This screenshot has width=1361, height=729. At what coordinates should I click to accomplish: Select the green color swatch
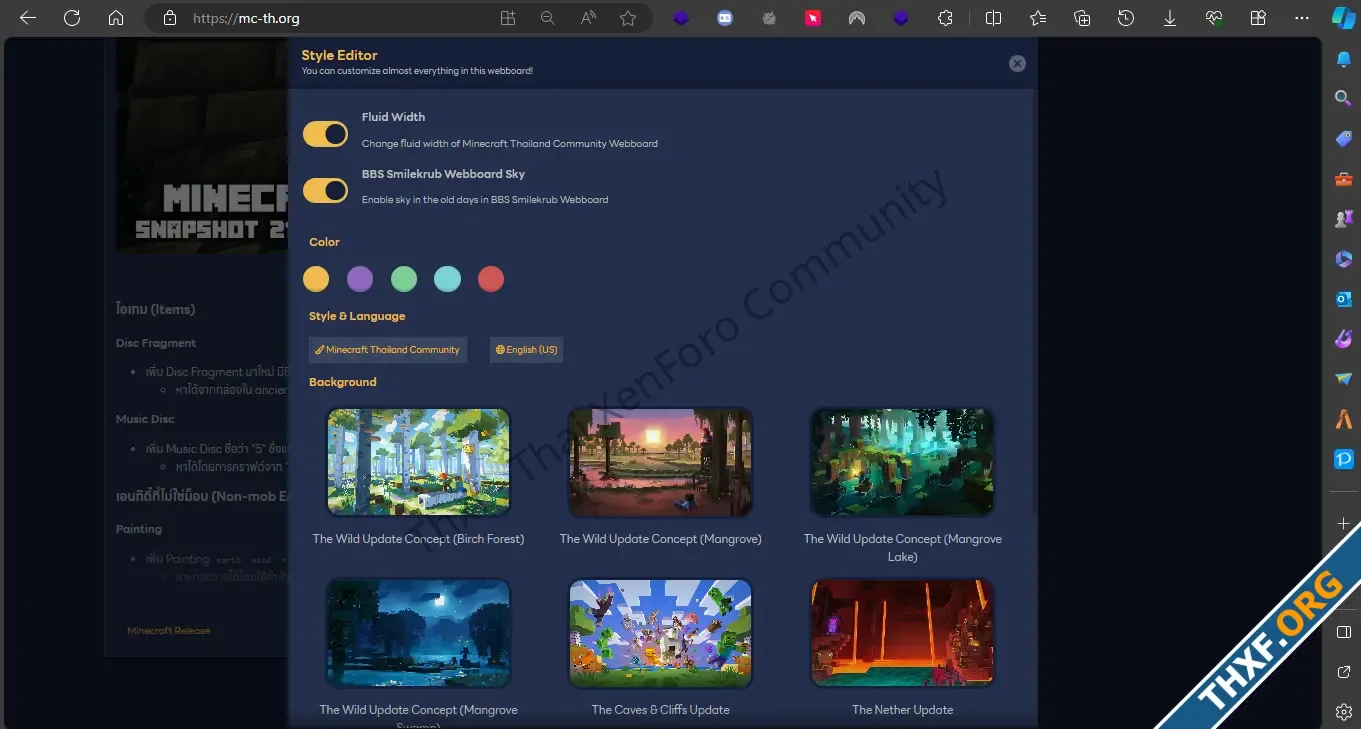404,279
